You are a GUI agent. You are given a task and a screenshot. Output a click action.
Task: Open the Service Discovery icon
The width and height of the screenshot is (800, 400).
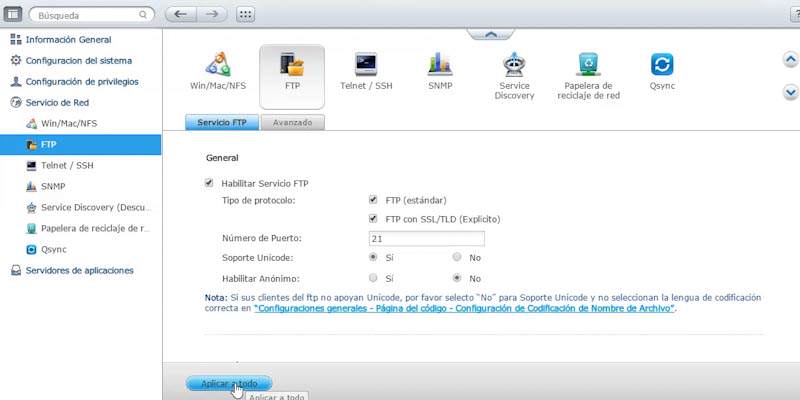coord(514,76)
